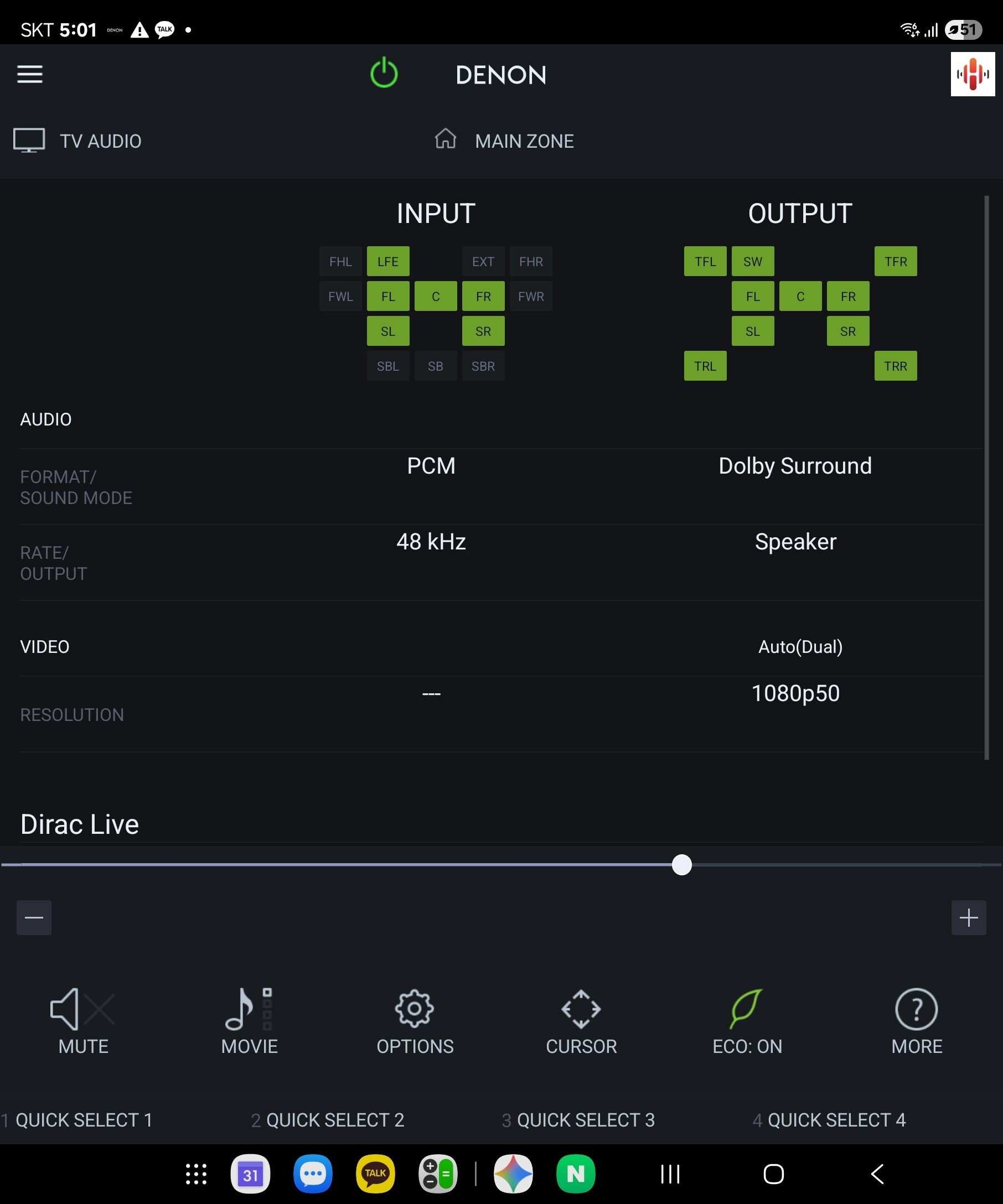This screenshot has height=1204, width=1003.
Task: Open the HEOS app icon
Action: [x=973, y=75]
